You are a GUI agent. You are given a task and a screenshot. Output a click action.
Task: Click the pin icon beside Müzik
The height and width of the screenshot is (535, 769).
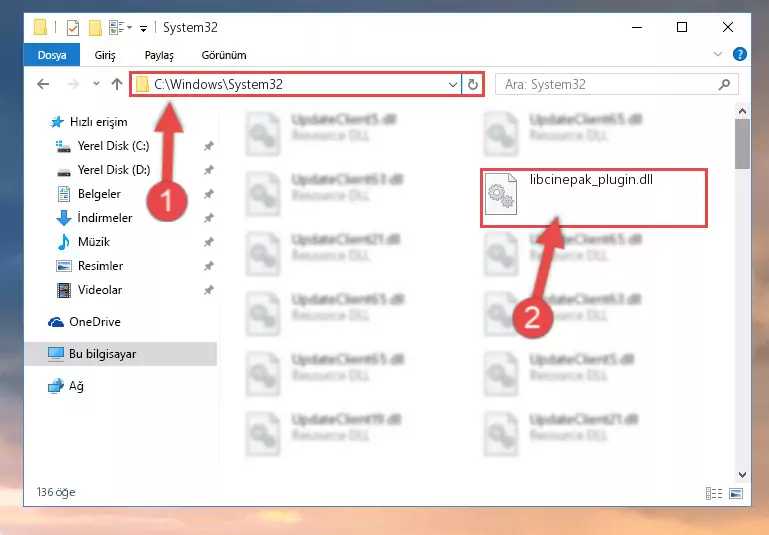pos(209,242)
